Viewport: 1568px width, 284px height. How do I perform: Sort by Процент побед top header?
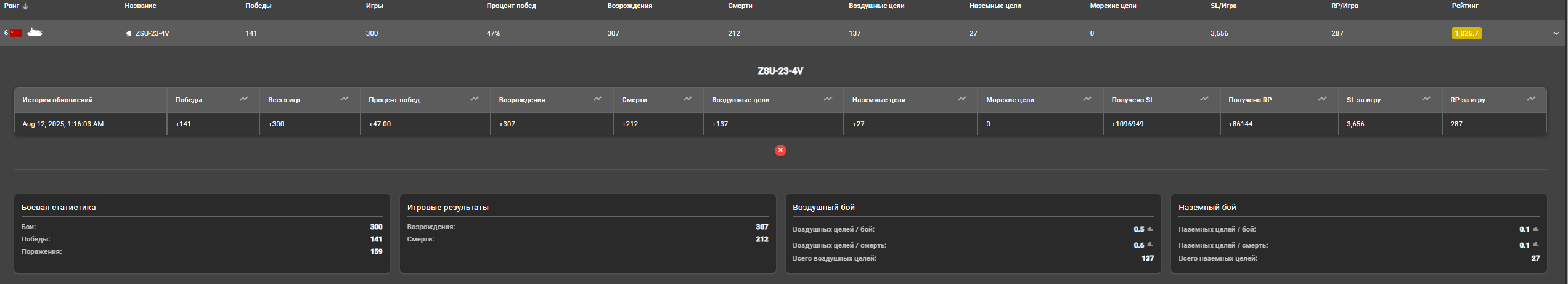511,6
